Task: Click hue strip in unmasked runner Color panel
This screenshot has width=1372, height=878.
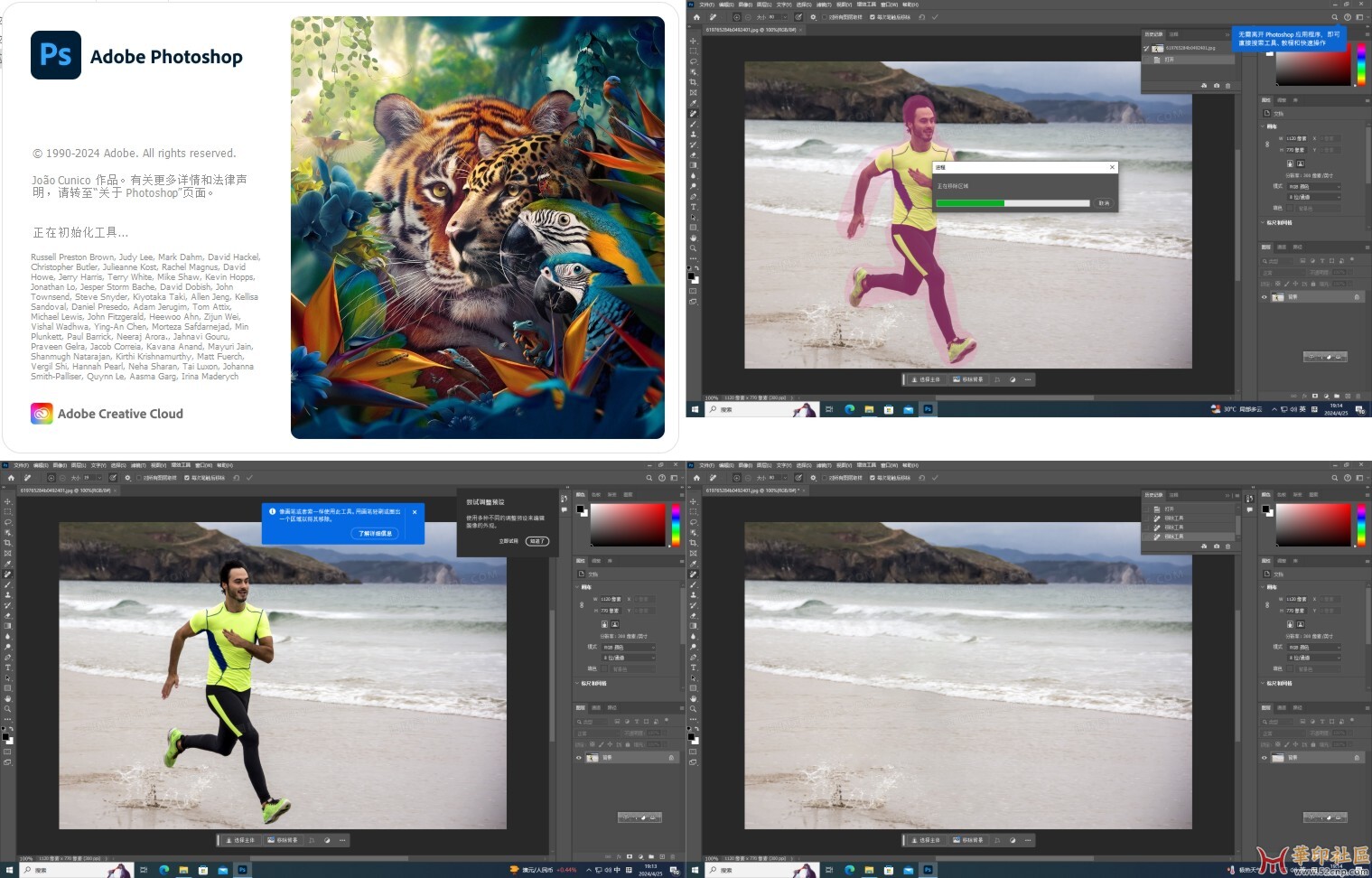Action: (676, 525)
